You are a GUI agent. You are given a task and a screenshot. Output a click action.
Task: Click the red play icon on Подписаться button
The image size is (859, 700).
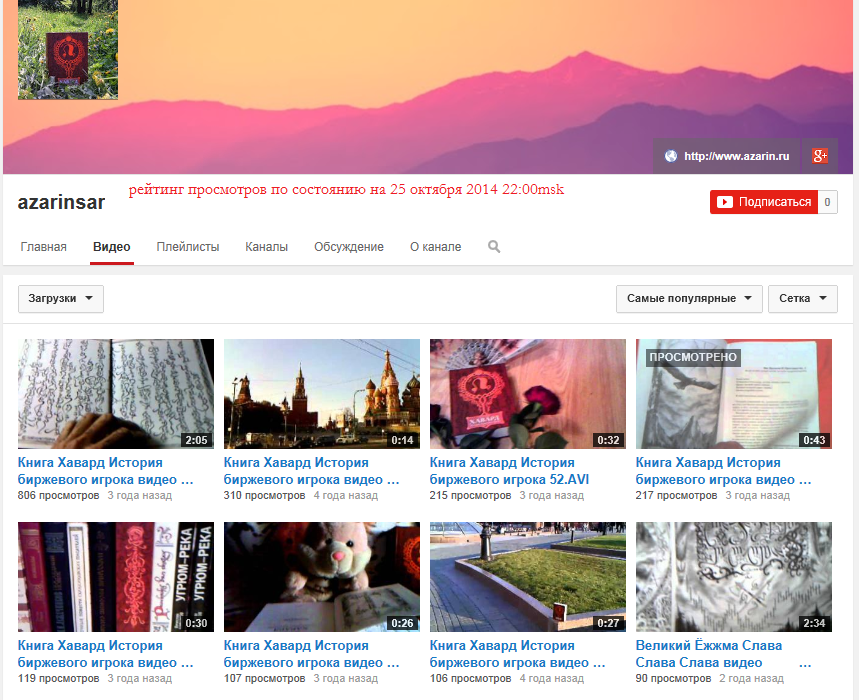pyautogui.click(x=727, y=201)
